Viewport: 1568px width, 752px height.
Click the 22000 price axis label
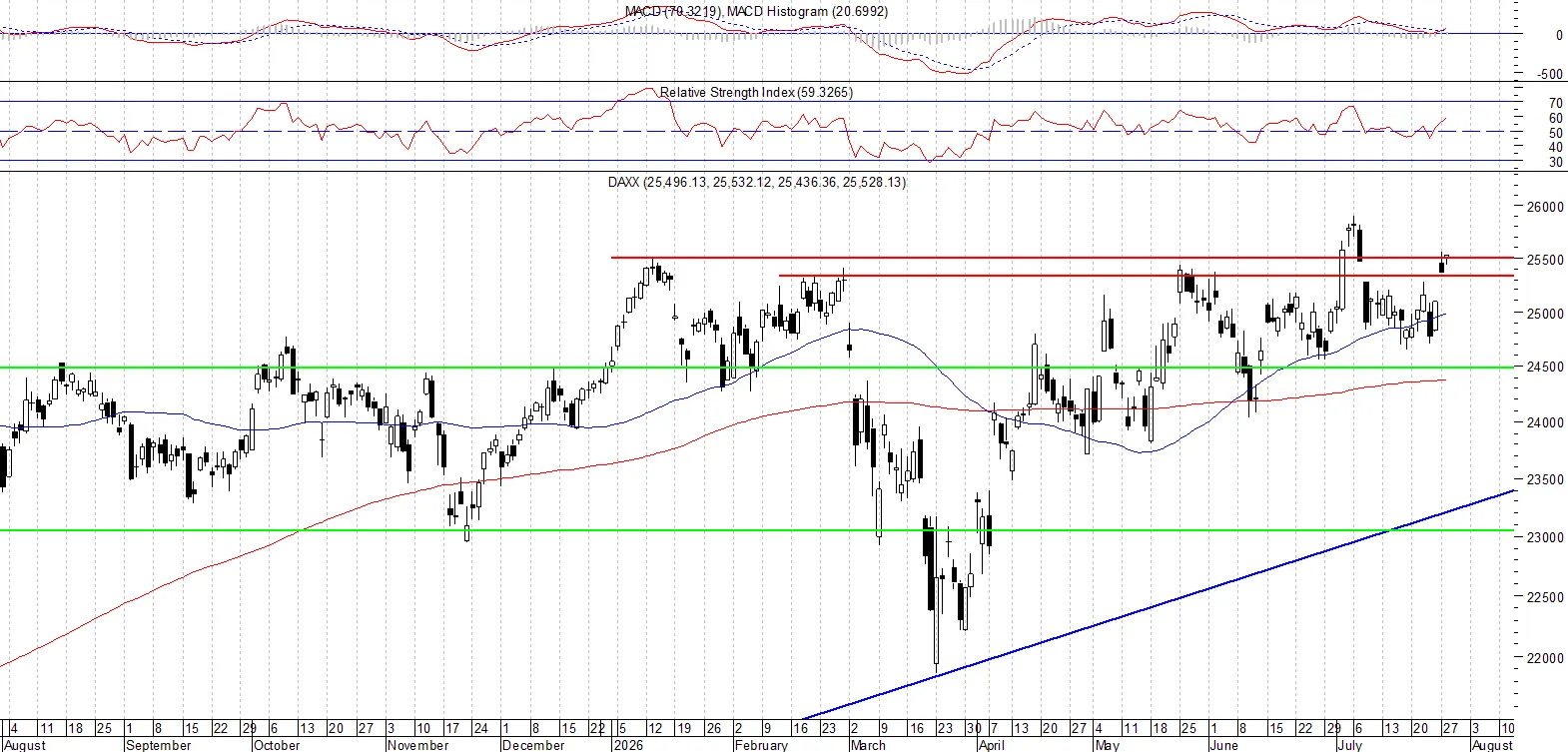click(x=1545, y=658)
